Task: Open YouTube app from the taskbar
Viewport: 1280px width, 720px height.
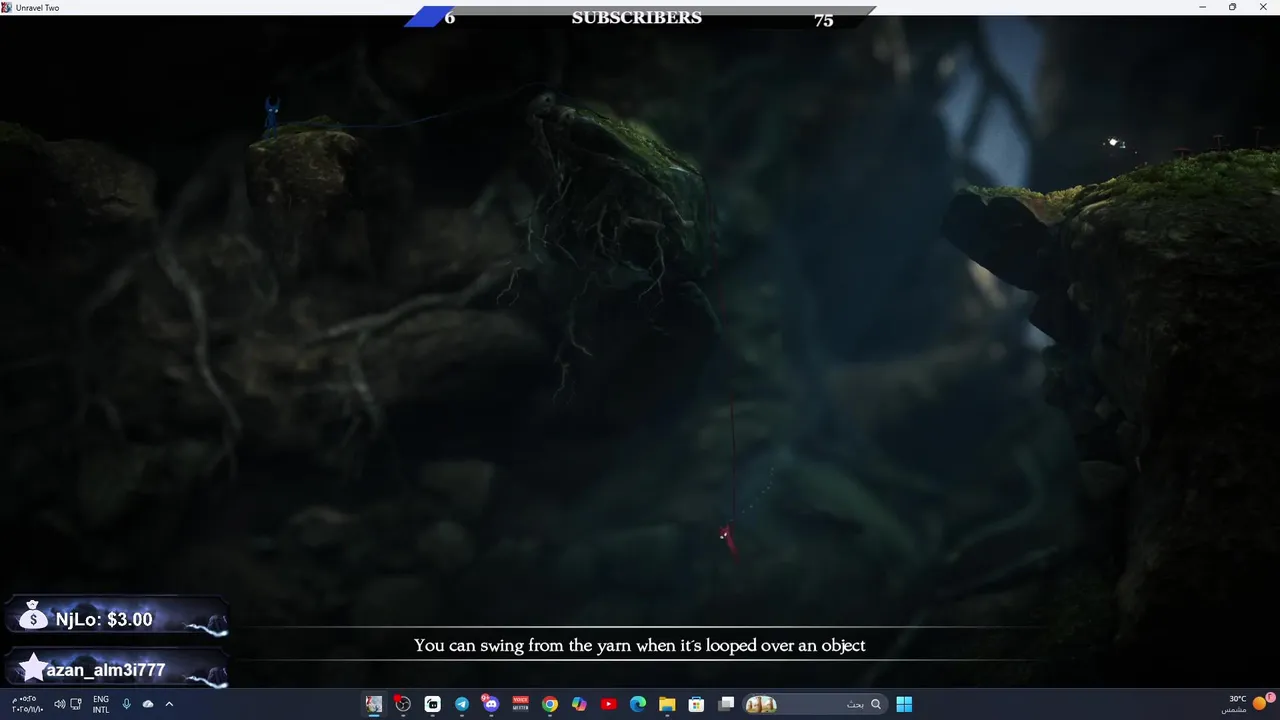Action: click(x=609, y=704)
